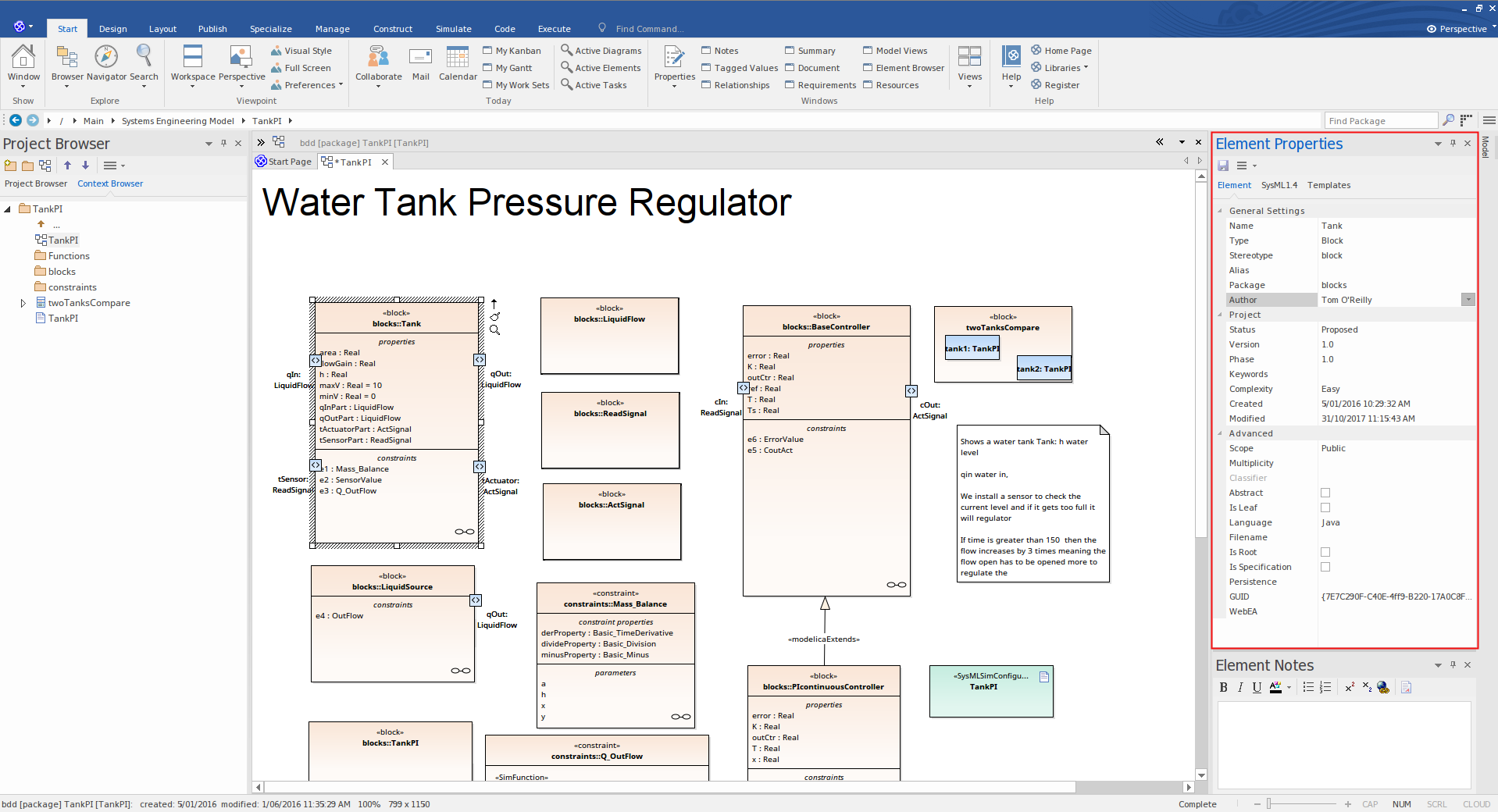Click the Mail icon
This screenshot has height=812, width=1498.
[x=420, y=57]
